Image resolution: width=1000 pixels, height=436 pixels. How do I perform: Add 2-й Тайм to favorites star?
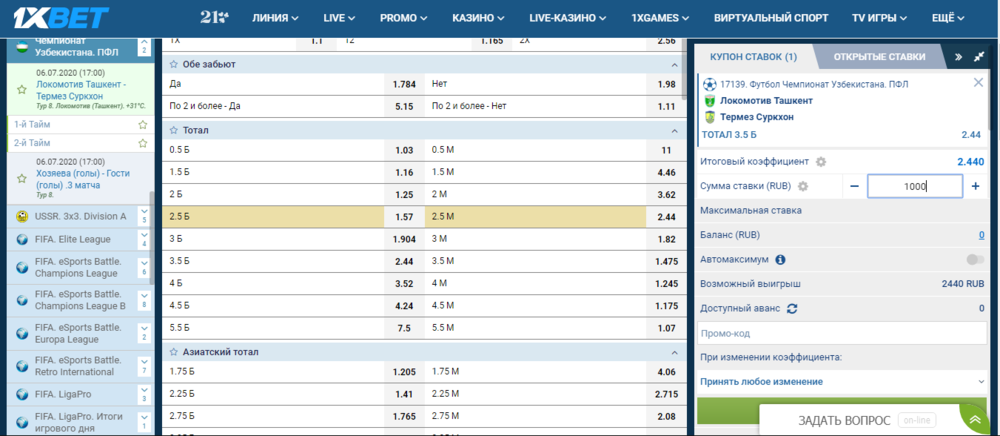143,143
